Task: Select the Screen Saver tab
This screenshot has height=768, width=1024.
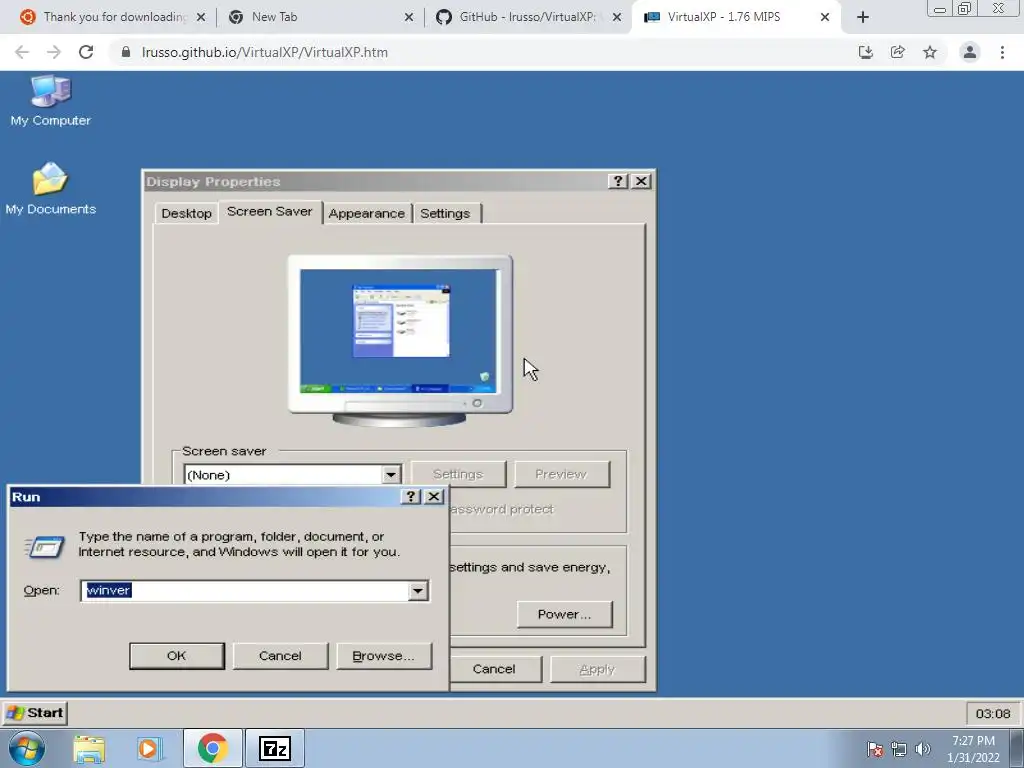Action: click(x=270, y=212)
